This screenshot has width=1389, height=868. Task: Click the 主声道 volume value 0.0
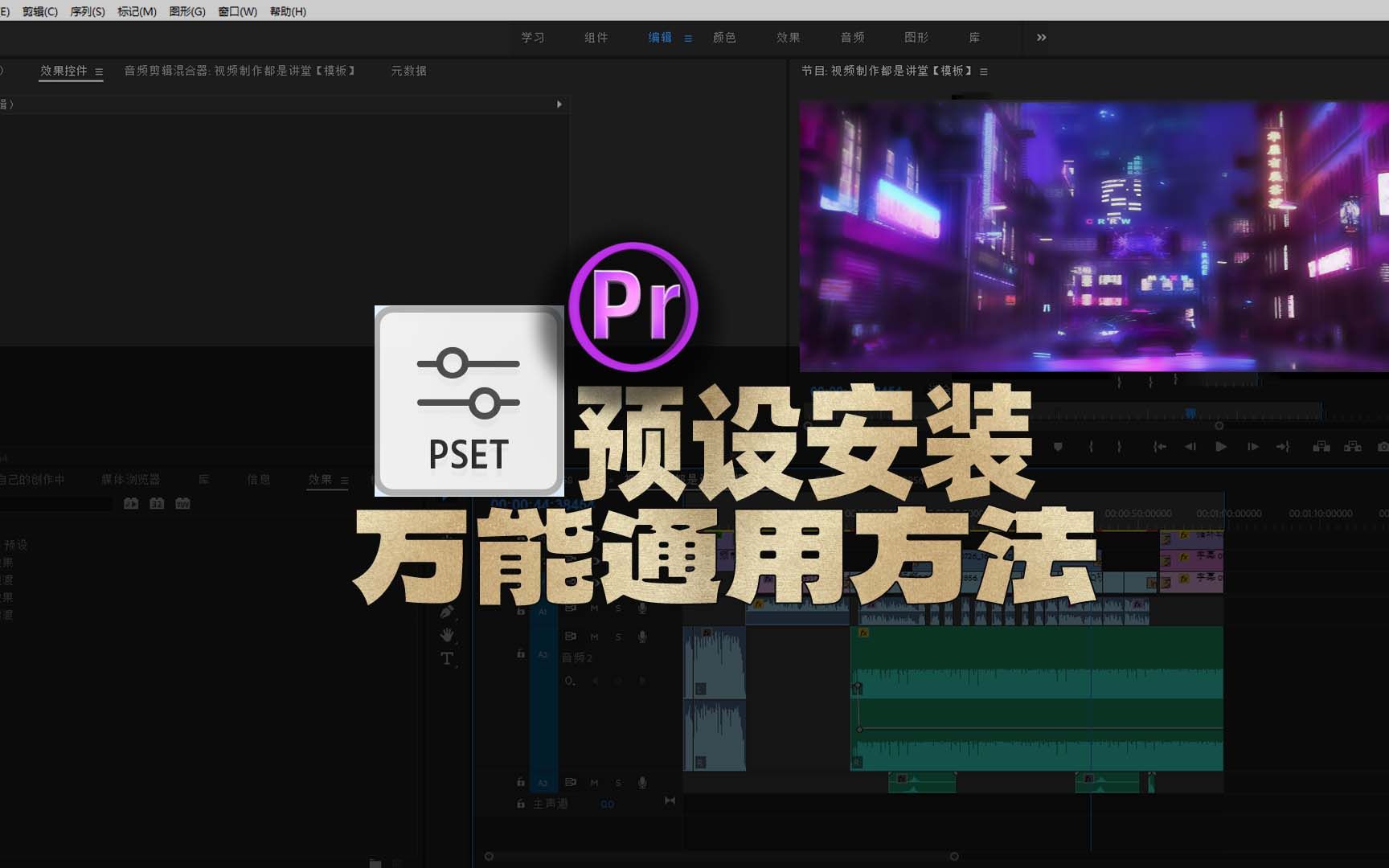tap(607, 804)
